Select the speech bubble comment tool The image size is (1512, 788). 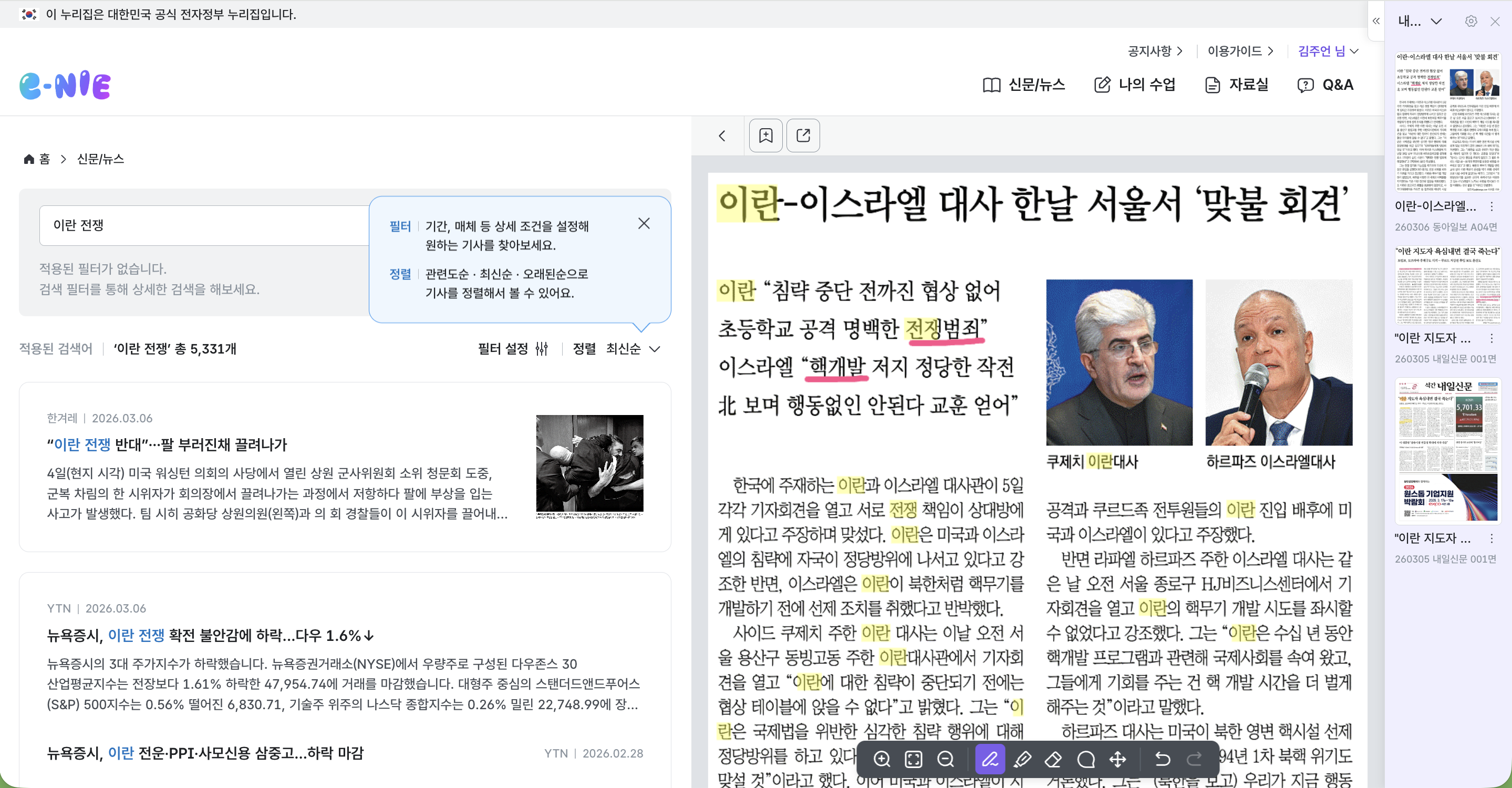[x=1086, y=759]
